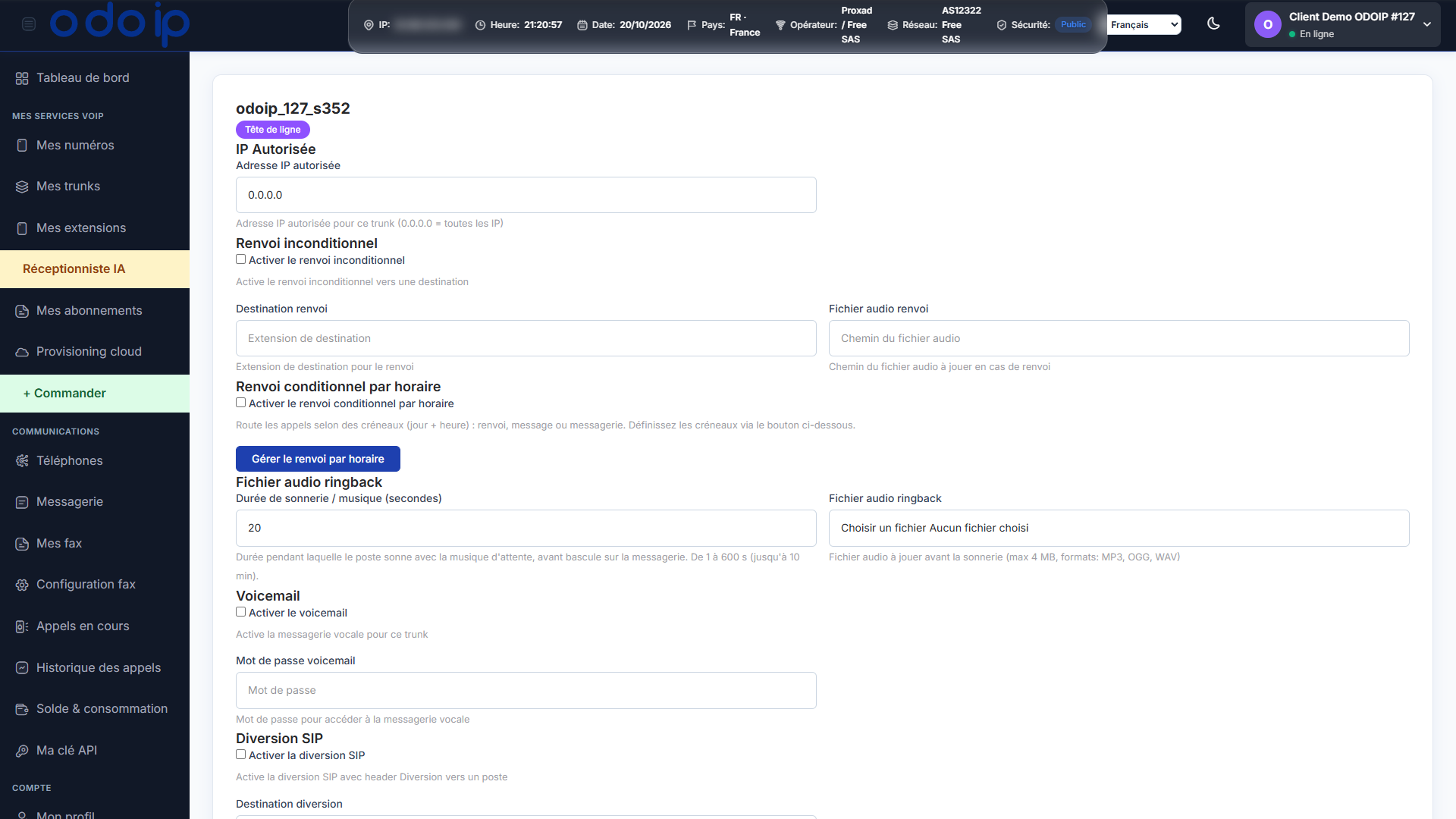This screenshot has width=1456, height=819.
Task: Expand the Client Demo ODOIP #127 account menu
Action: tap(1342, 25)
